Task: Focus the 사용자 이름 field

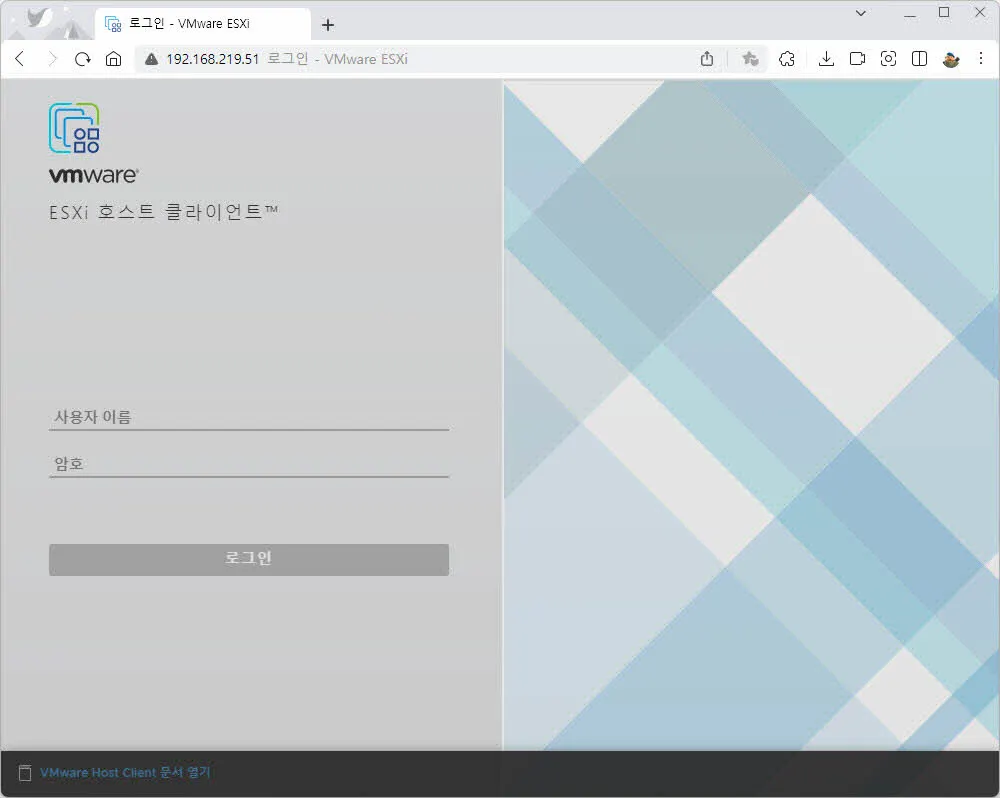Action: tap(248, 417)
